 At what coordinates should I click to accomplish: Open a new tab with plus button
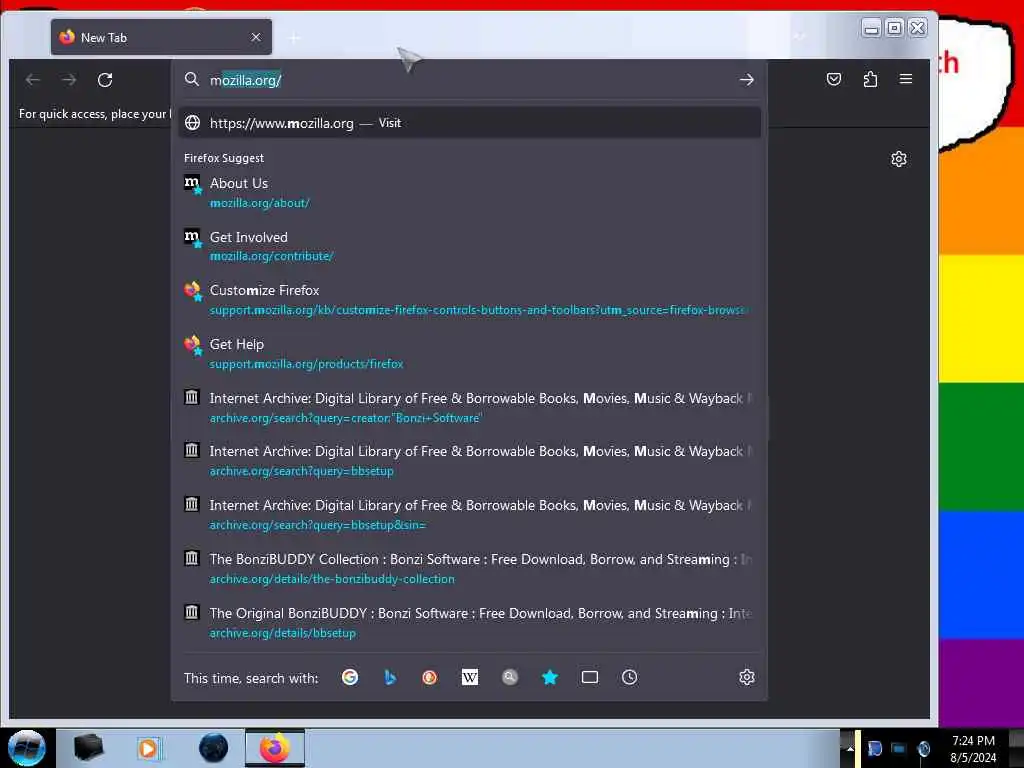point(295,38)
